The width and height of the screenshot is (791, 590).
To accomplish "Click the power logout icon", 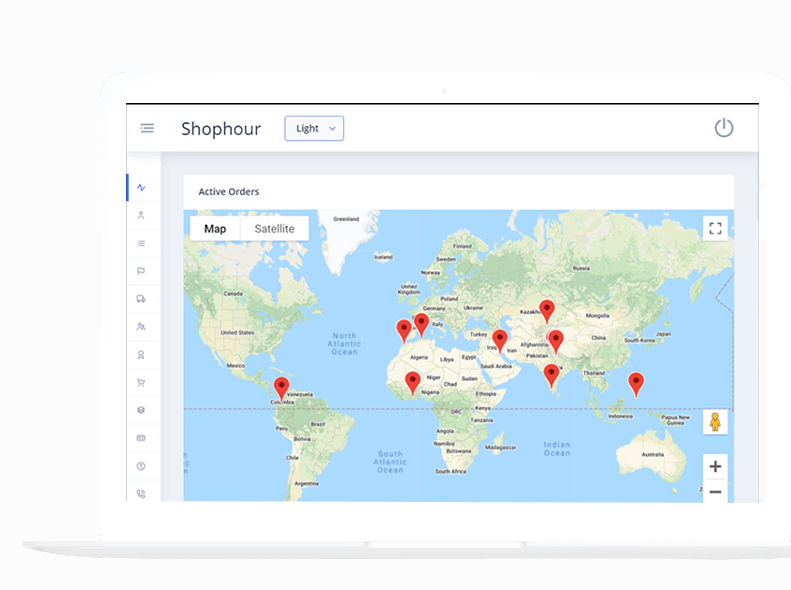I will (x=723, y=128).
